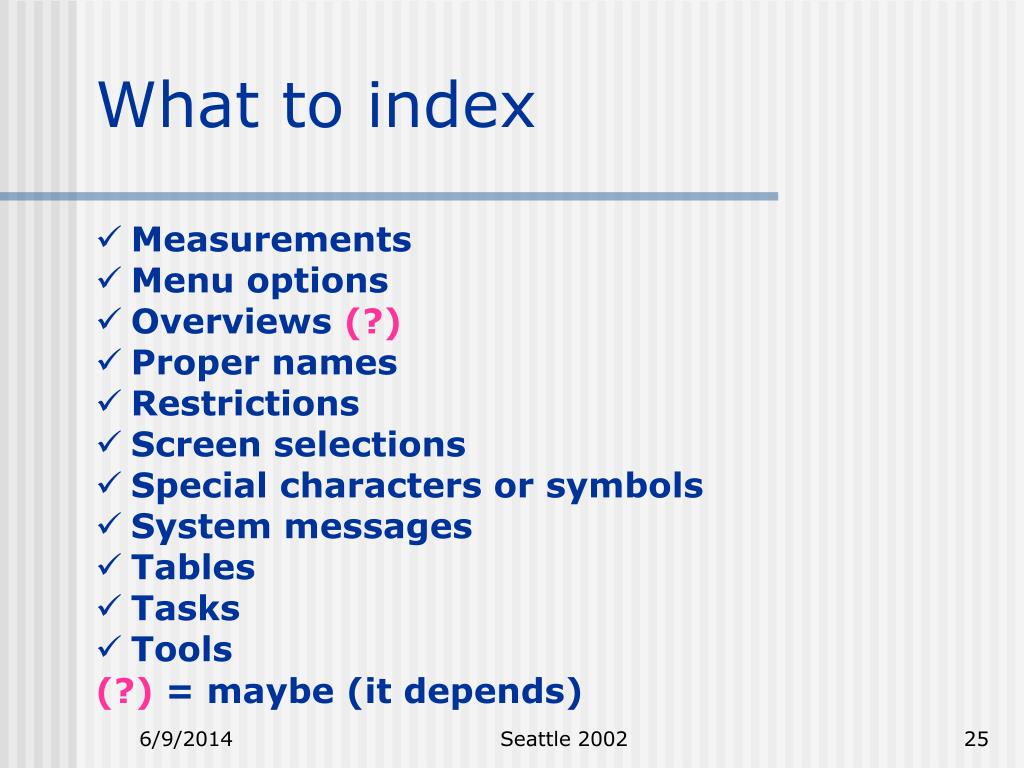Click the checkmark bullet before Tools
Viewport: 1024px width, 768px height.
coord(109,647)
